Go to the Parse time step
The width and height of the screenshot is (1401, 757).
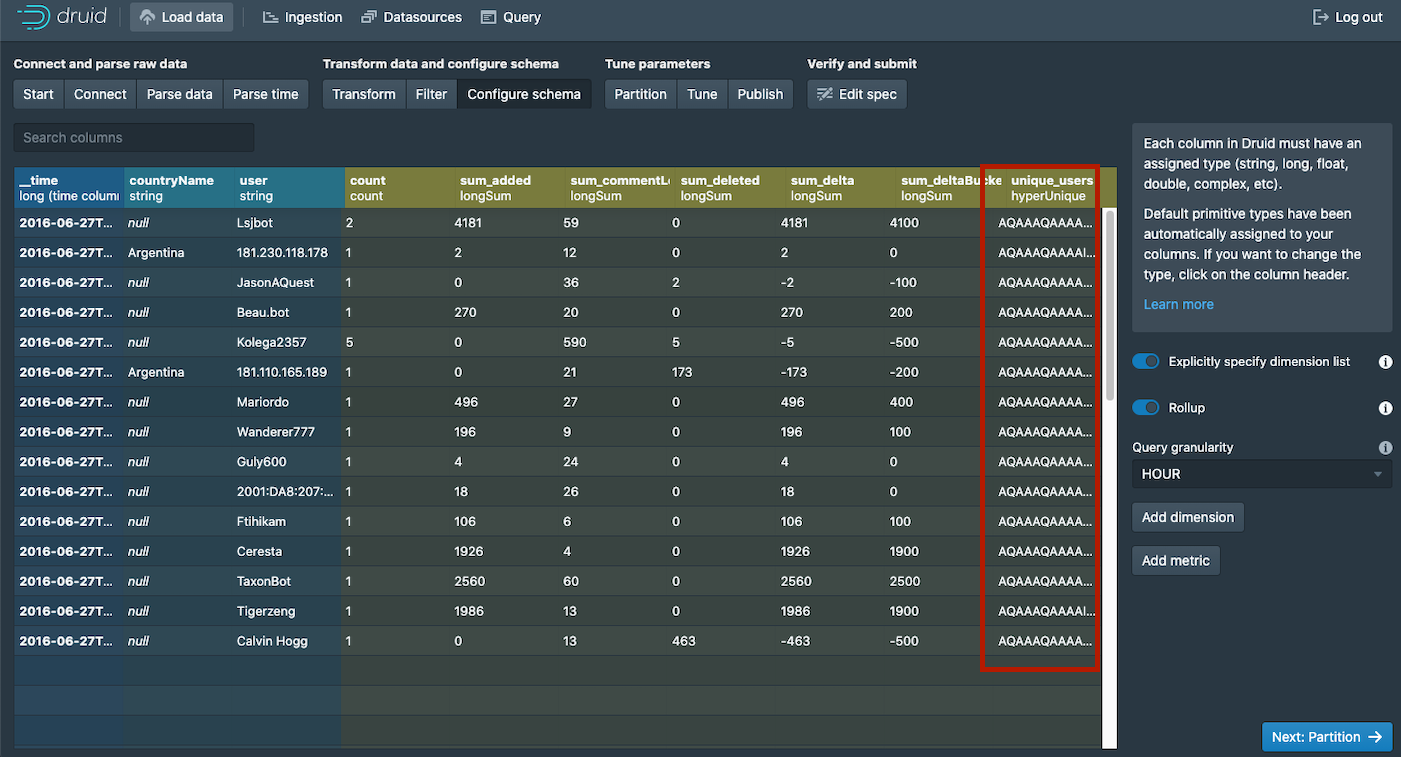(266, 94)
